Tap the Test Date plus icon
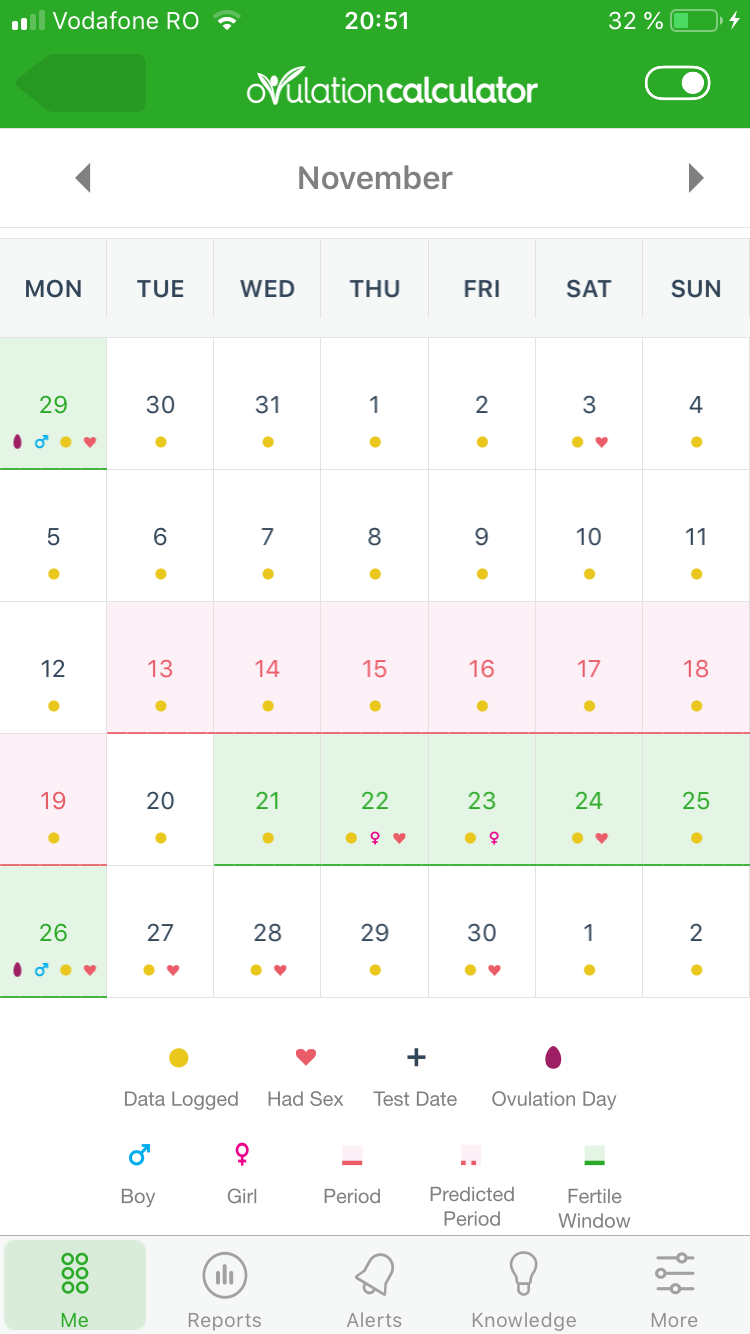Image resolution: width=750 pixels, height=1334 pixels. [416, 1057]
